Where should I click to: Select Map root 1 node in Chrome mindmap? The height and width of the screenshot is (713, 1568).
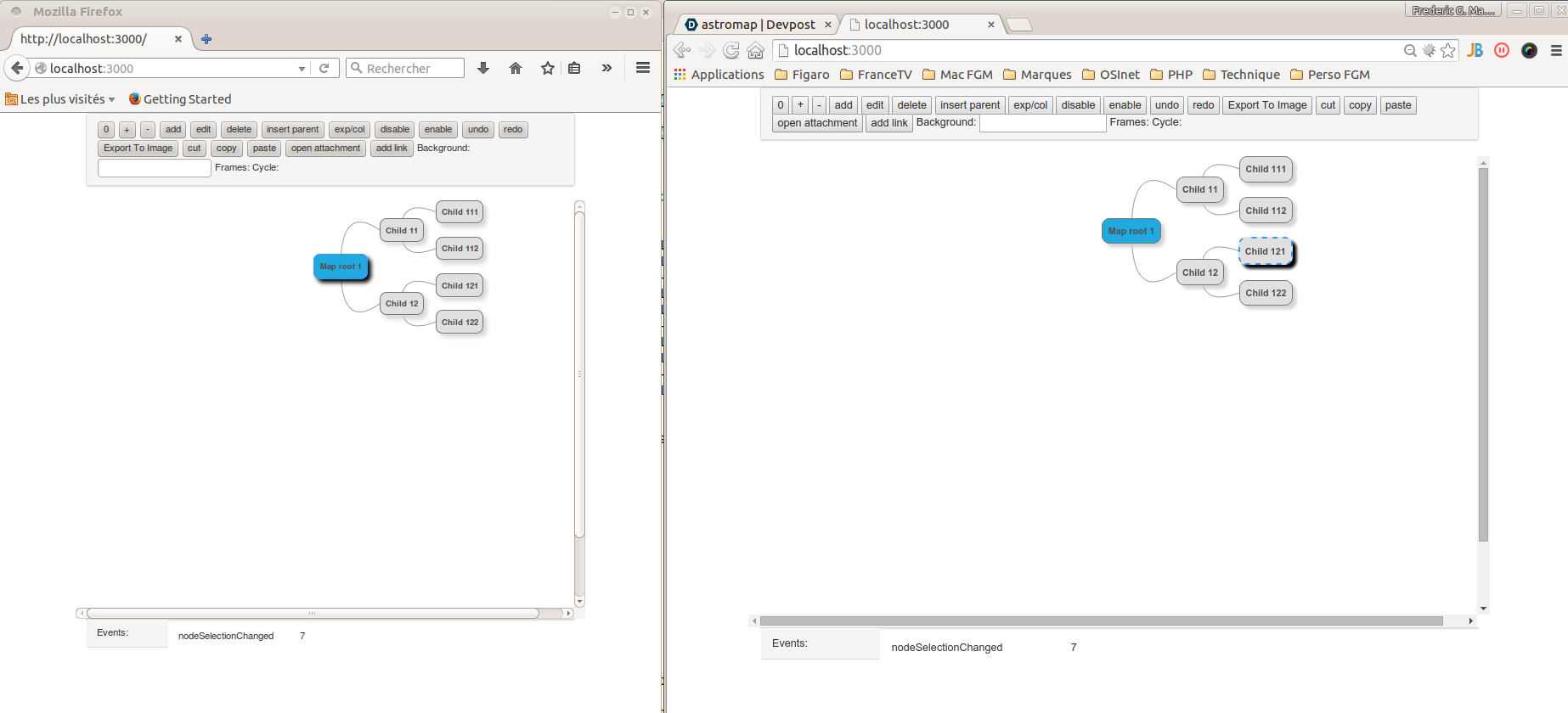pos(1131,231)
